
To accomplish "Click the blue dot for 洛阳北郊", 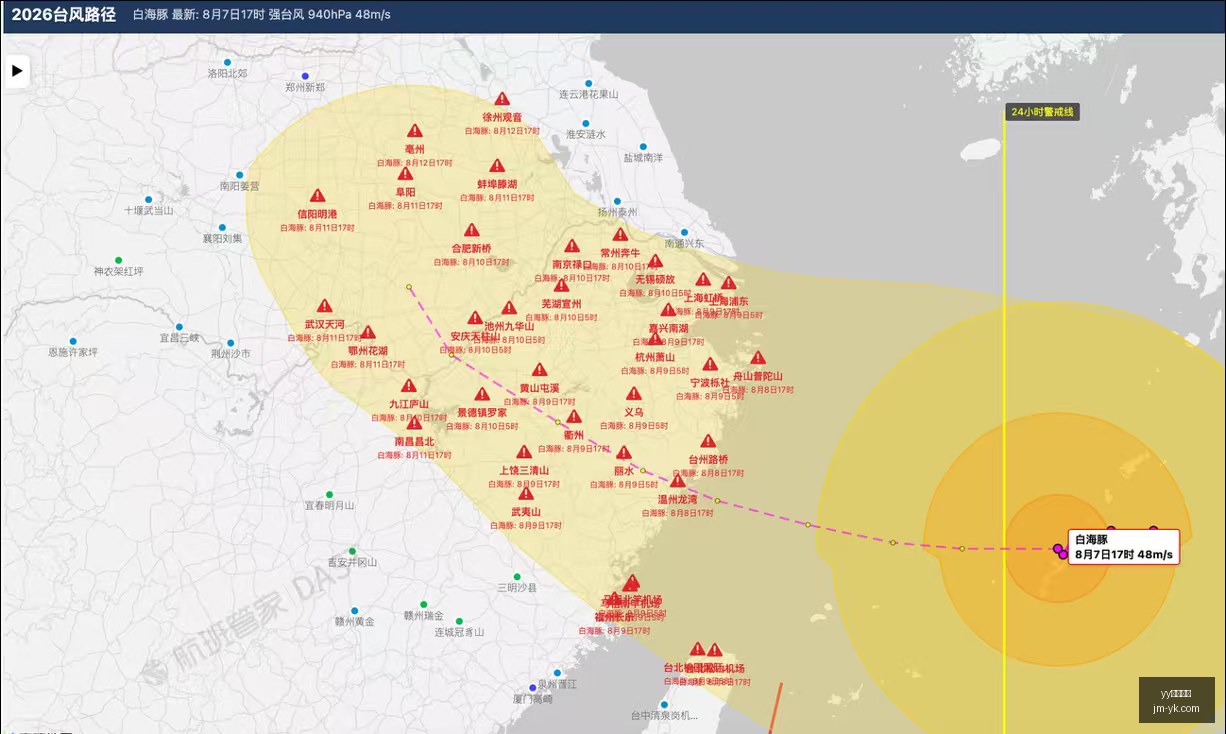I will point(227,62).
